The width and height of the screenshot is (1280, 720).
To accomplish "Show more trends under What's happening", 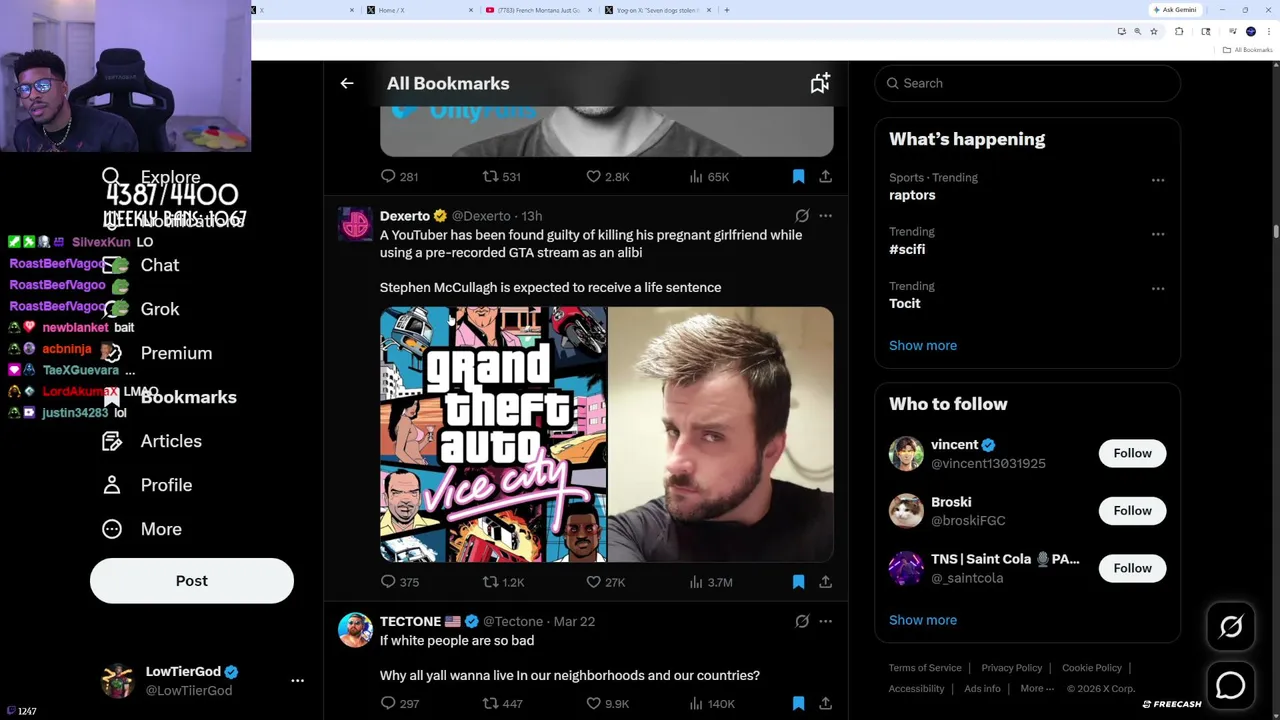I will pos(923,345).
